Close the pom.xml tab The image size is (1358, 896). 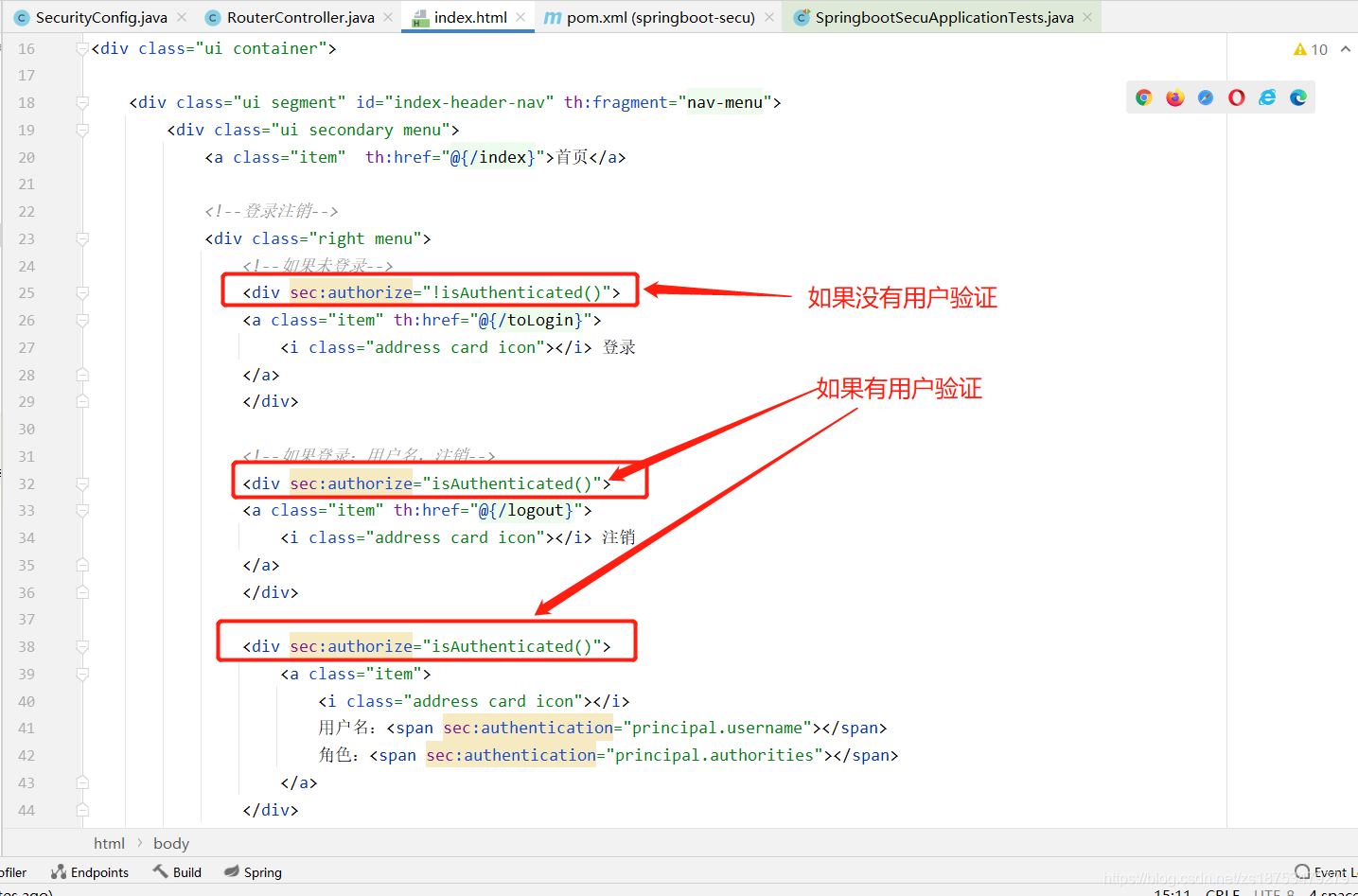pos(769,17)
